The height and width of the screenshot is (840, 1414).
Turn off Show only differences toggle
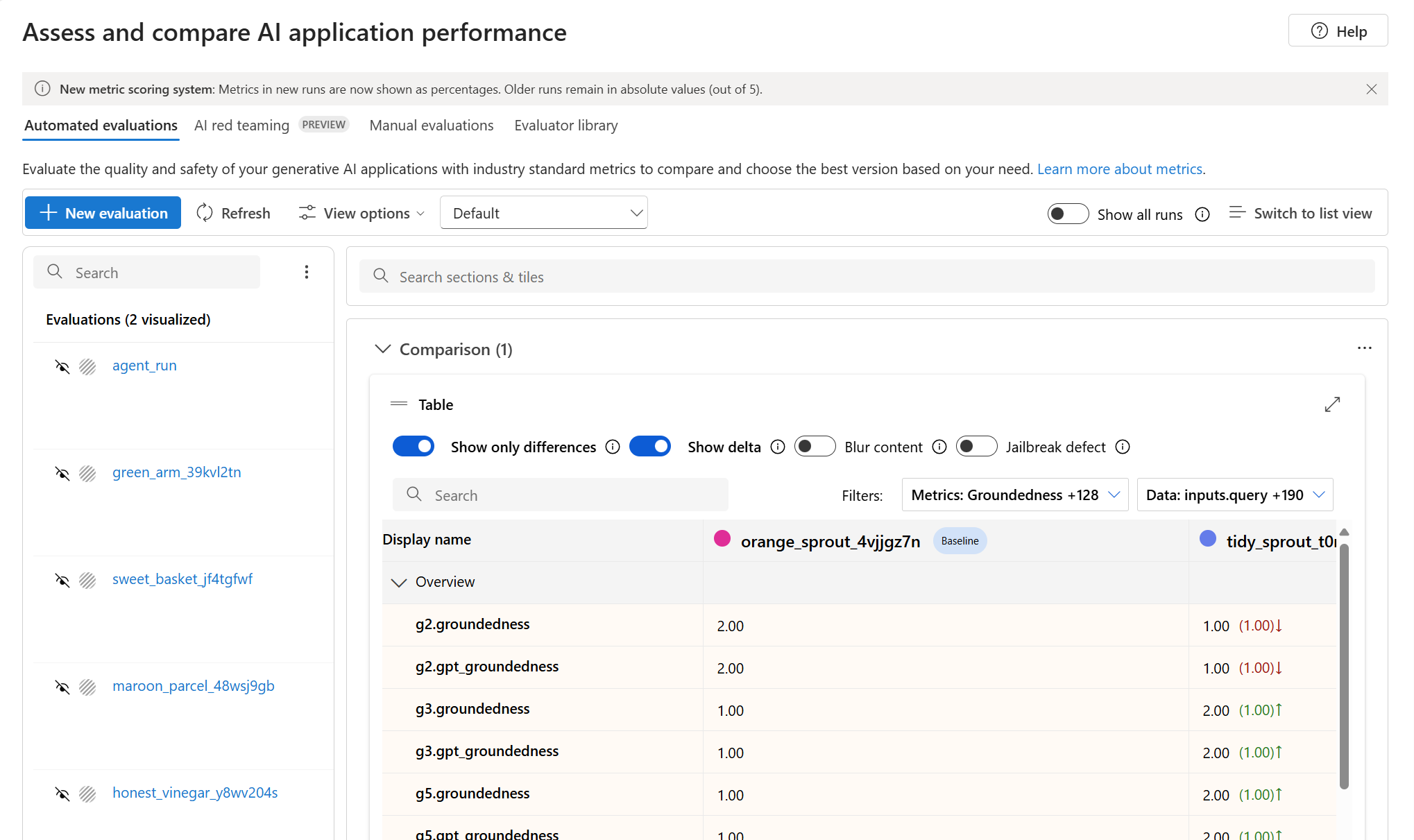pos(414,446)
